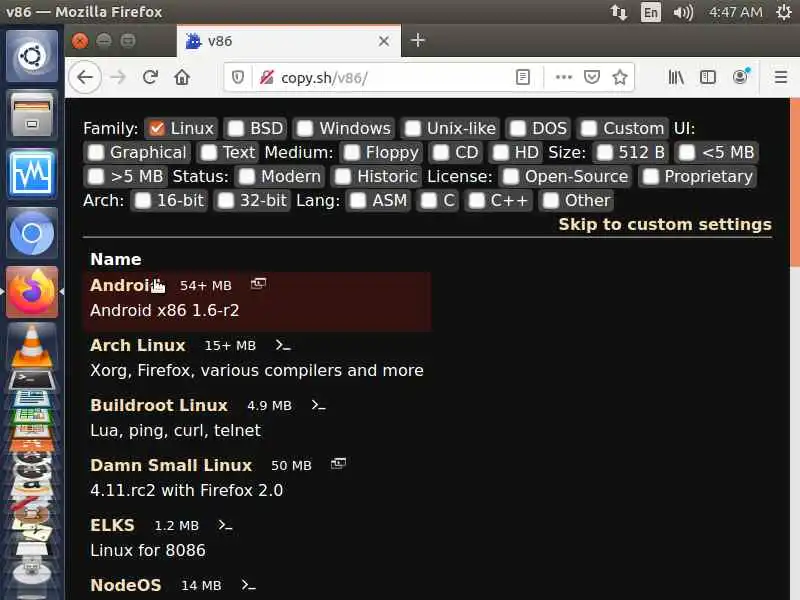Check the Modern status filter
This screenshot has height=600, width=800.
[x=247, y=176]
